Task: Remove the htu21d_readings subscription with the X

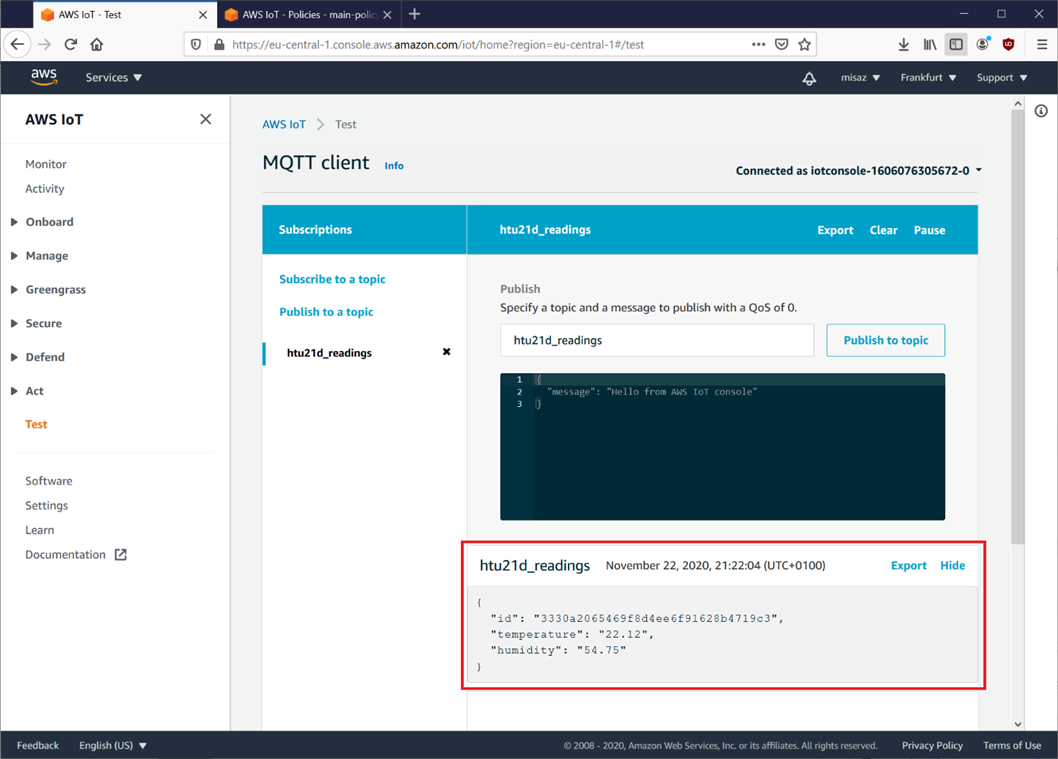Action: (x=446, y=352)
